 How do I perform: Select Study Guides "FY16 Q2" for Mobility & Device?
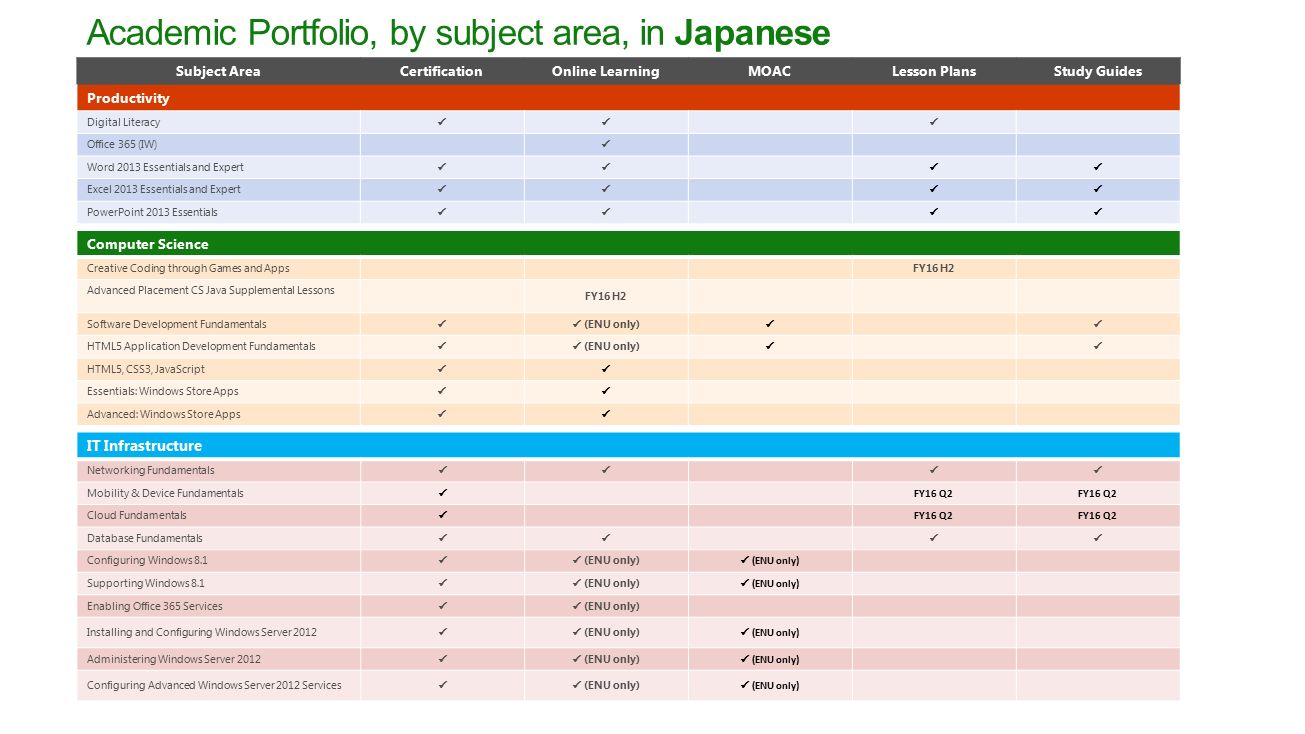pyautogui.click(x=1097, y=493)
